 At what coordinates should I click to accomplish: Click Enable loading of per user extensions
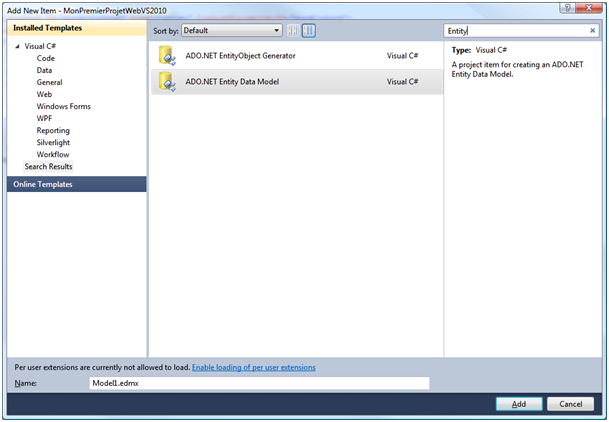[x=253, y=368]
